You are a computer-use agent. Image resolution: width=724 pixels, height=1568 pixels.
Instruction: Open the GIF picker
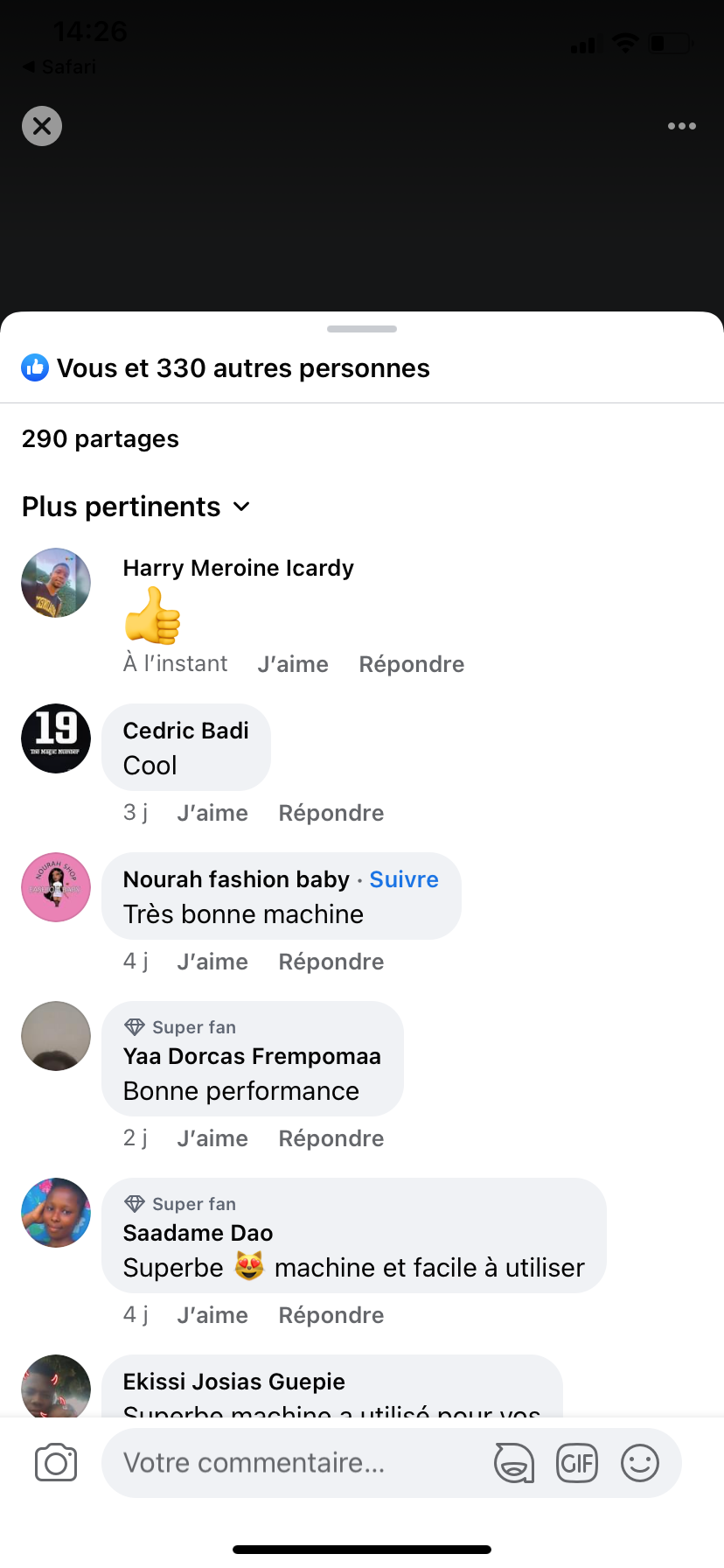[x=577, y=1462]
